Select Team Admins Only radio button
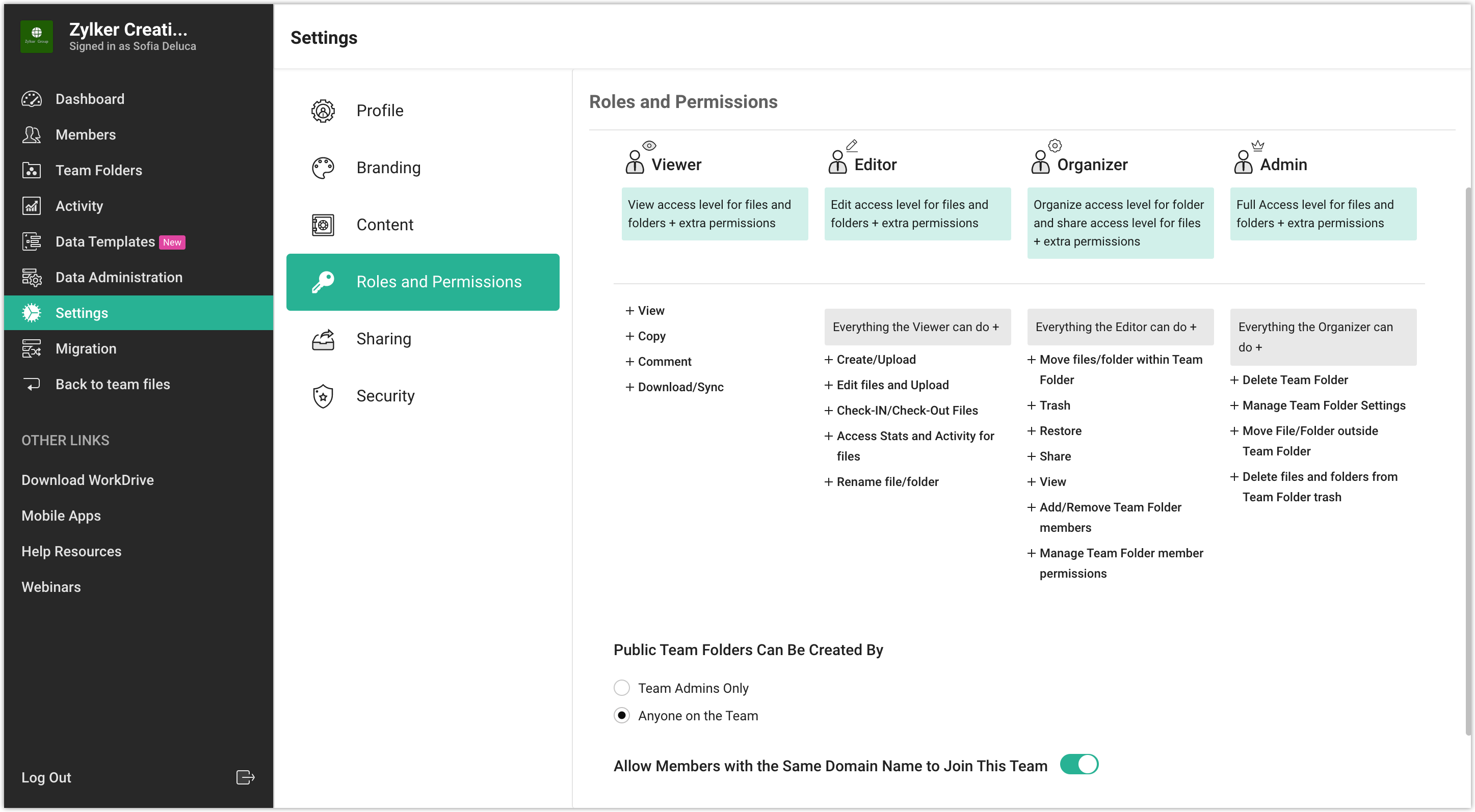The image size is (1475, 812). (x=622, y=688)
